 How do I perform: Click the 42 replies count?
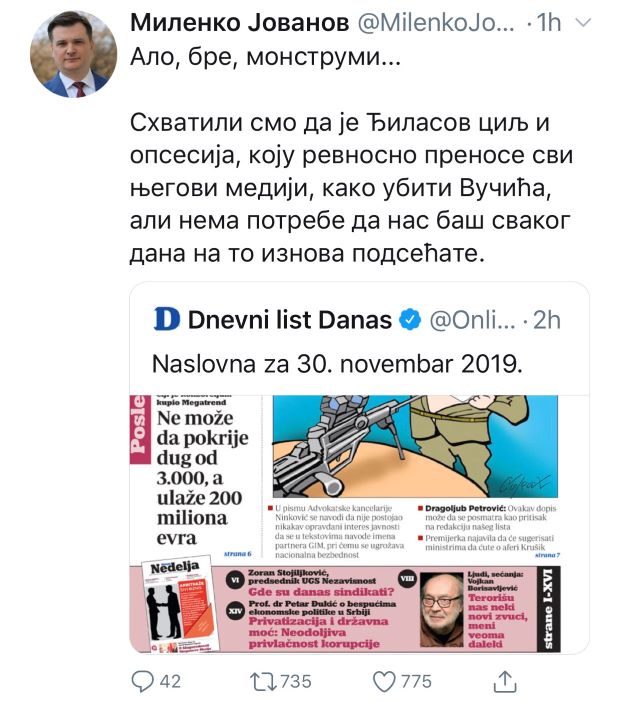pos(170,681)
